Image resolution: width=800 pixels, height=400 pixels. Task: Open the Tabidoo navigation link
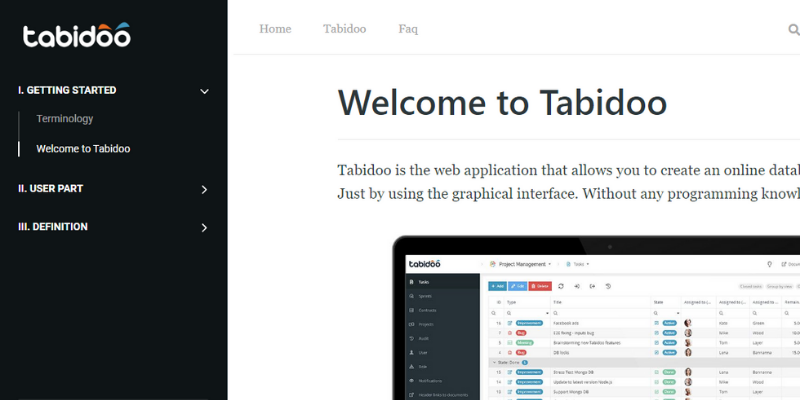(x=344, y=29)
